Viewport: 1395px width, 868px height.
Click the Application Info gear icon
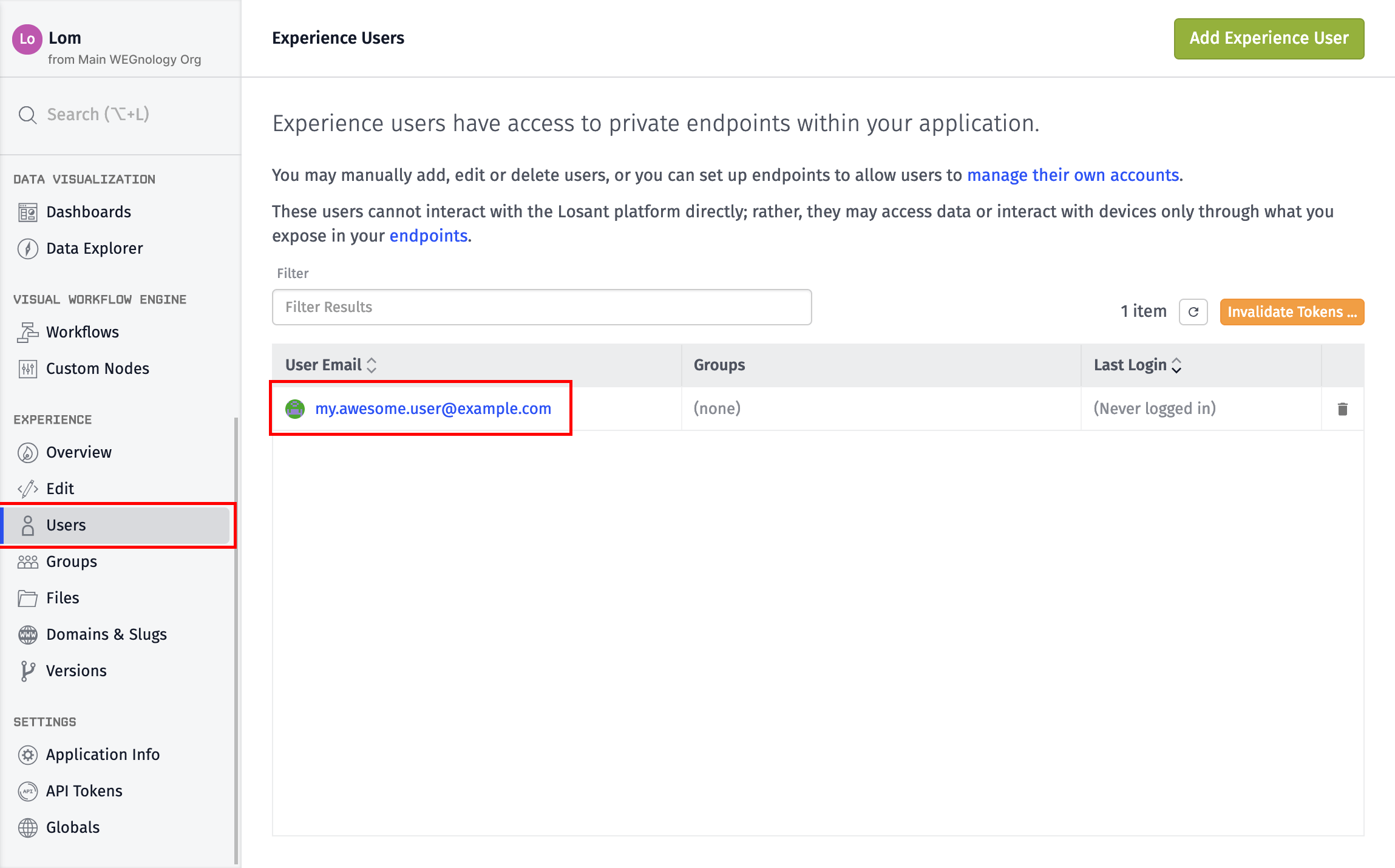27,755
